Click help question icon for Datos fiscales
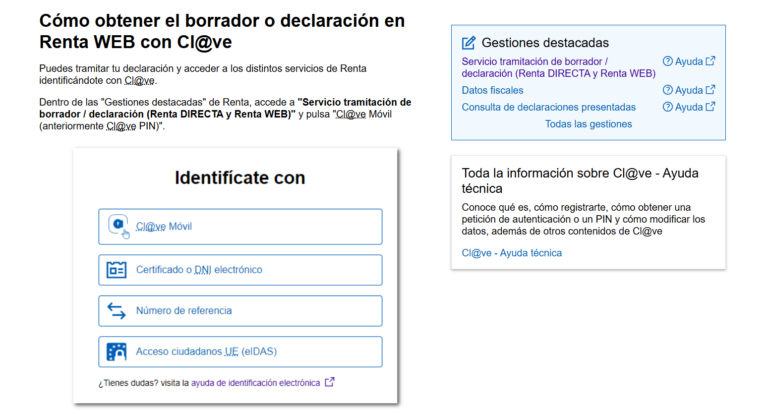Screen dimensions: 768x416 coord(668,90)
